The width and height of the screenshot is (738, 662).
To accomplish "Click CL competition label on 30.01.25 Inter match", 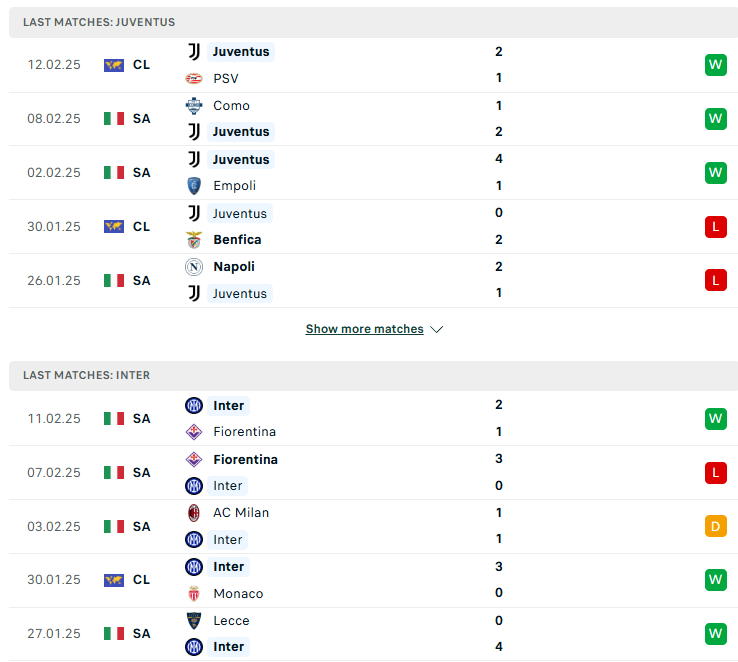I will (x=141, y=580).
